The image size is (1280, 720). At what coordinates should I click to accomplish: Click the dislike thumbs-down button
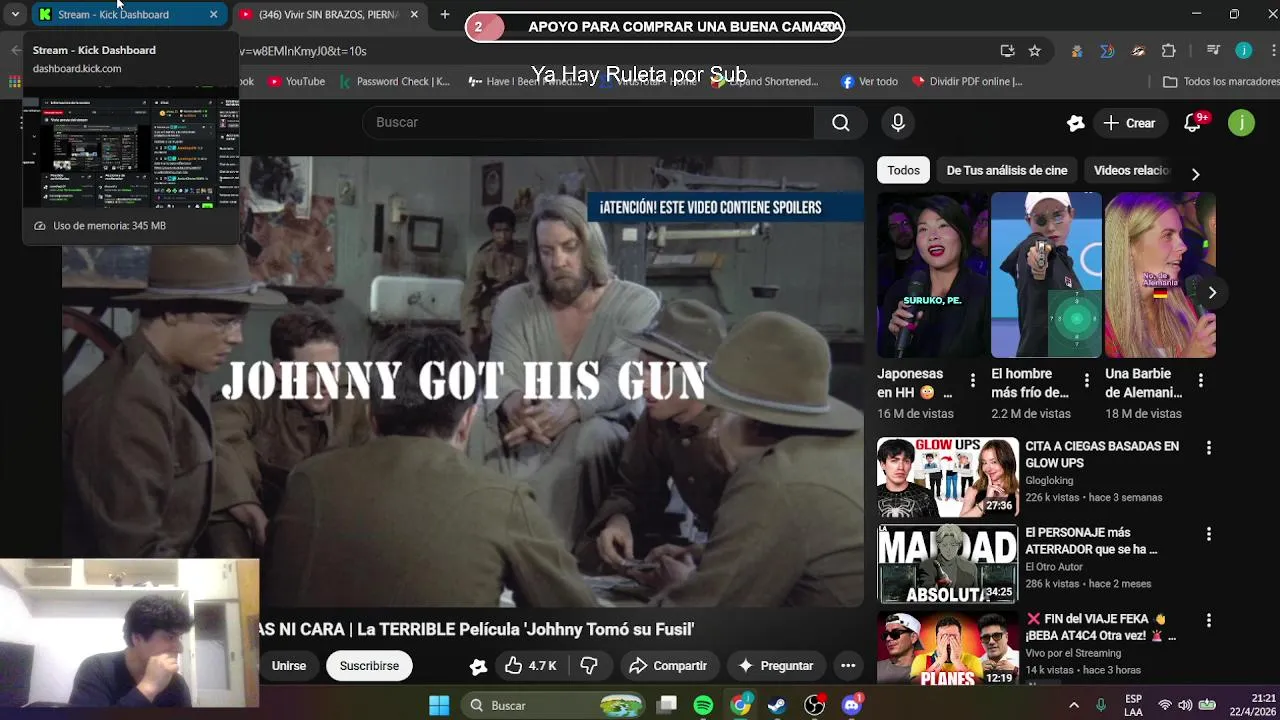(x=589, y=666)
